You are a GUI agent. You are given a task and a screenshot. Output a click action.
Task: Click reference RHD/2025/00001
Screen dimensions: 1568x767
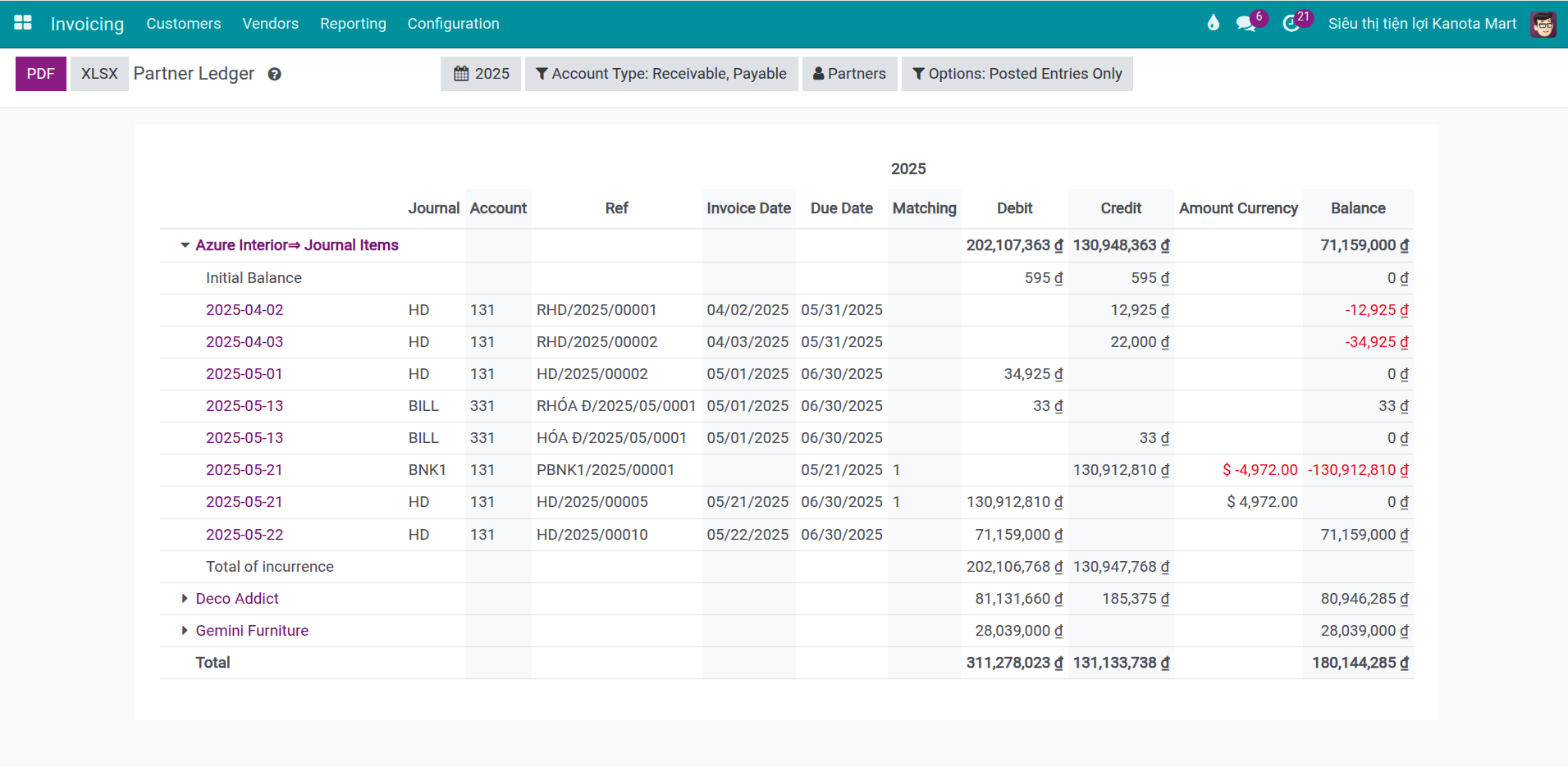tap(597, 310)
